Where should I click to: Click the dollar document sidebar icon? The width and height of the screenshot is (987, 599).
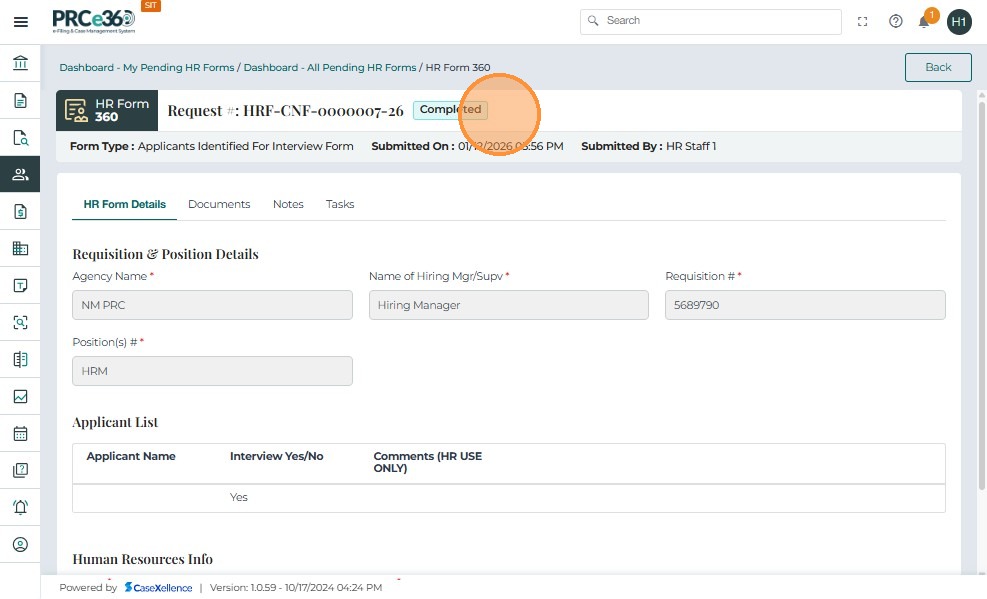pyautogui.click(x=20, y=211)
